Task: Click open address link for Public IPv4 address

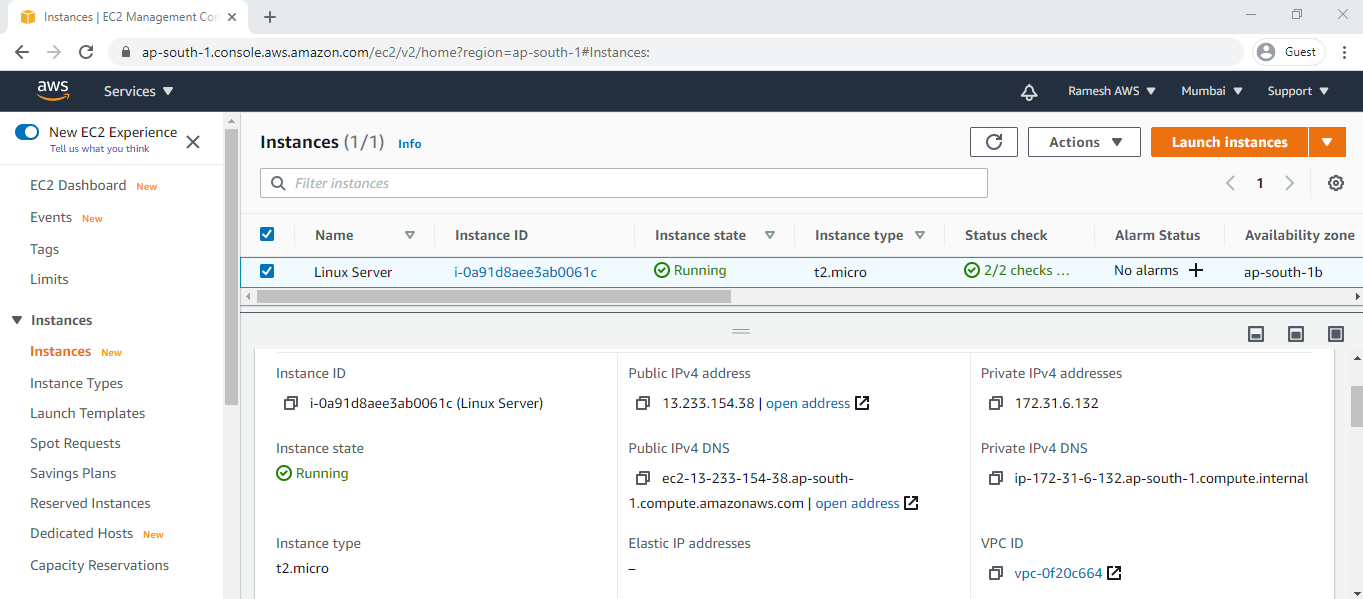Action: tap(808, 404)
